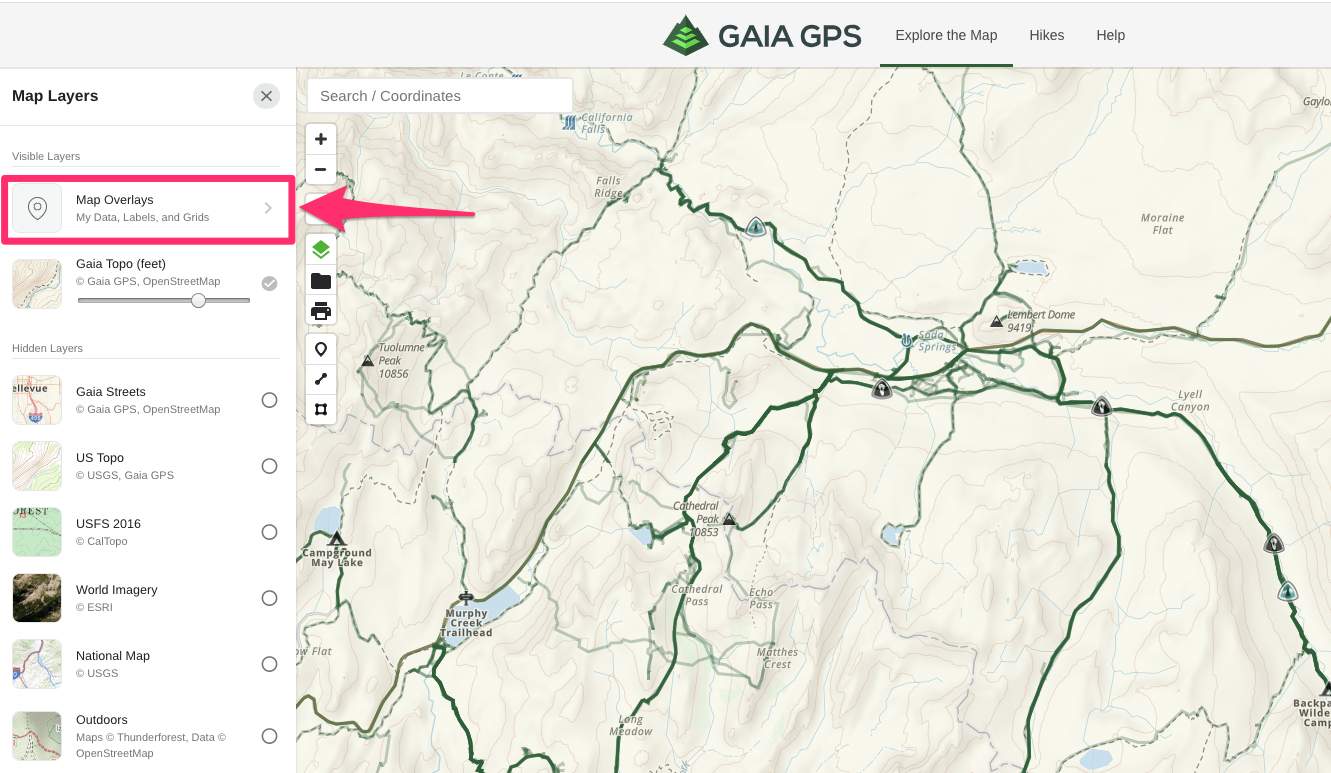Zoom out with the minus button
The height and width of the screenshot is (773, 1331).
click(321, 170)
